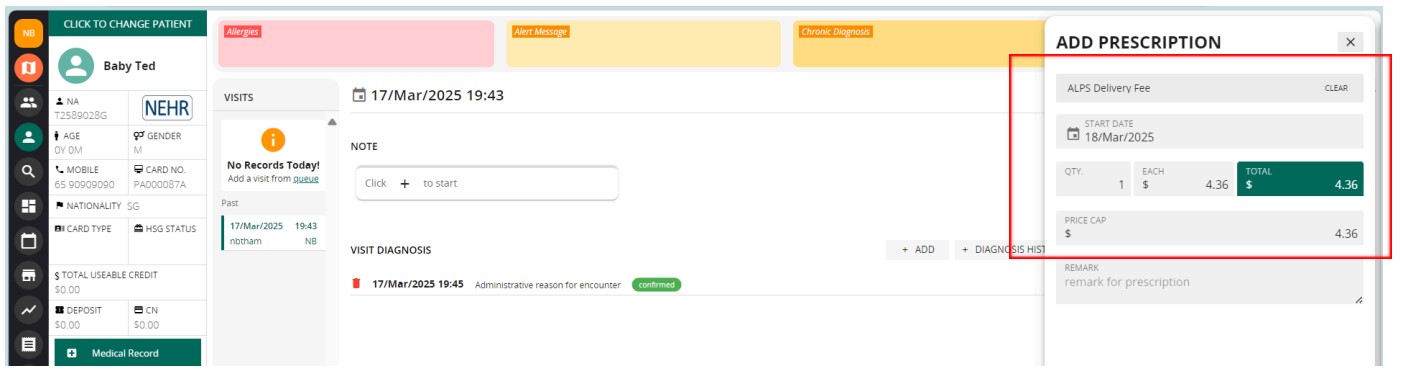Click the calendar icon beside visit date heading
The height and width of the screenshot is (386, 1407).
[359, 95]
